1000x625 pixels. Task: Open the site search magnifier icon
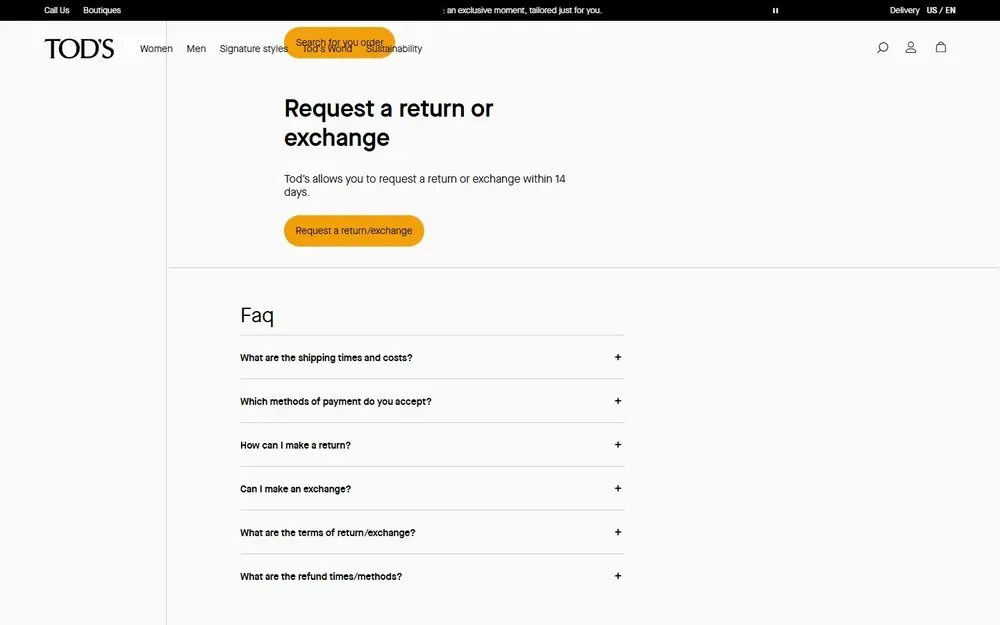coord(882,48)
